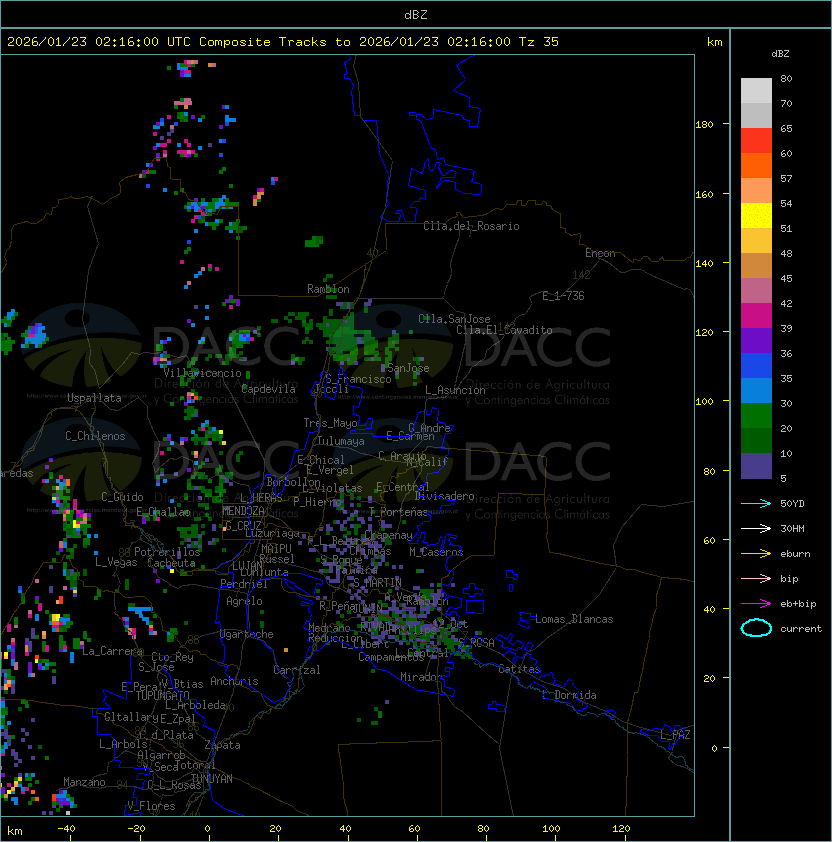Screen dimensions: 832x842
Task: Click the Potrerillos map label
Action: point(167,552)
